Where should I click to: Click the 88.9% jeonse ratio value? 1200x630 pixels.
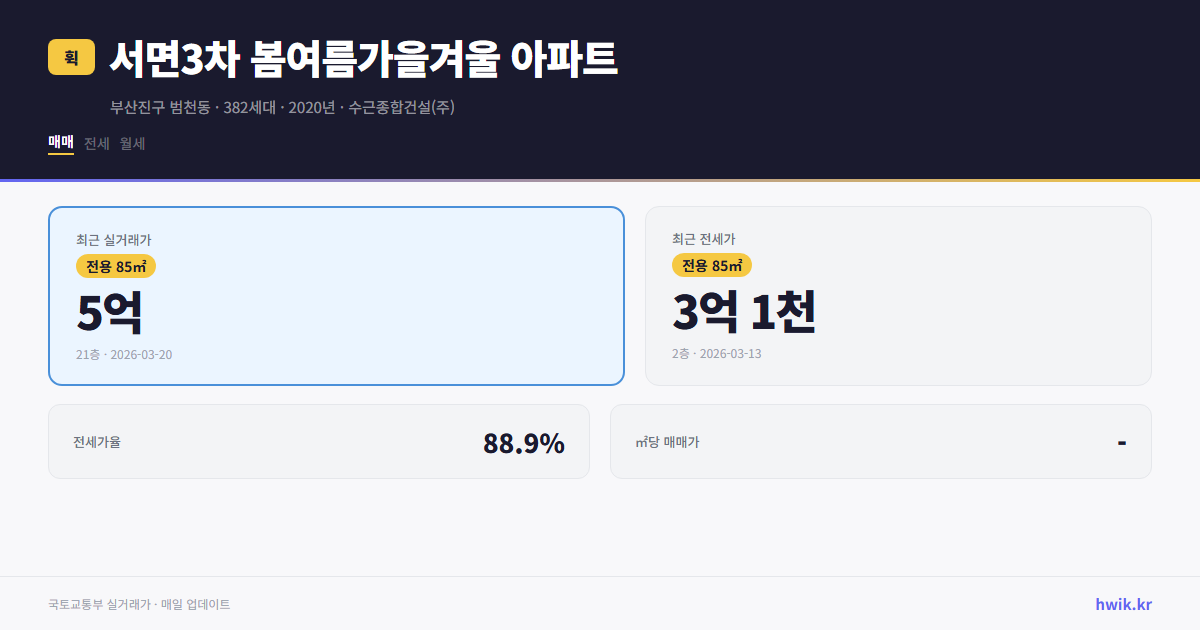[524, 441]
